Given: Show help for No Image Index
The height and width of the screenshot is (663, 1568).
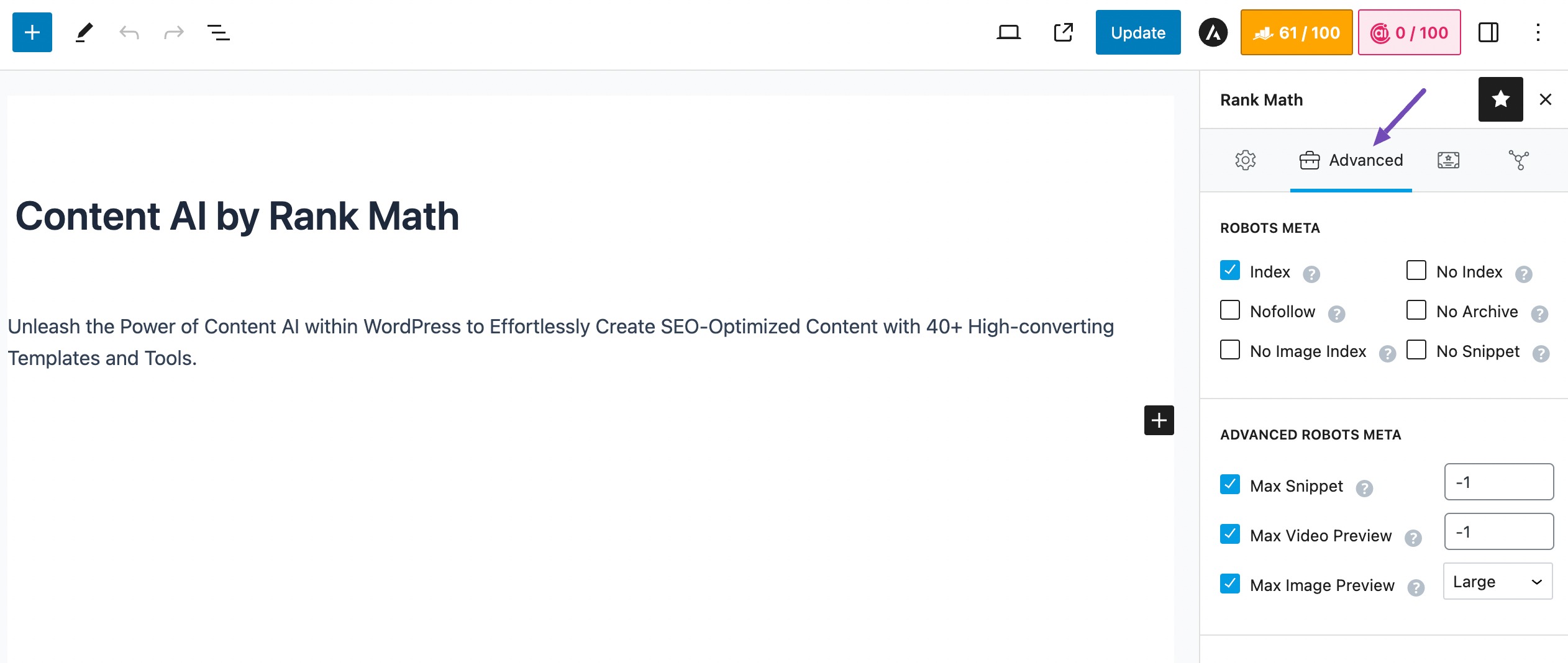Looking at the screenshot, I should (x=1388, y=353).
